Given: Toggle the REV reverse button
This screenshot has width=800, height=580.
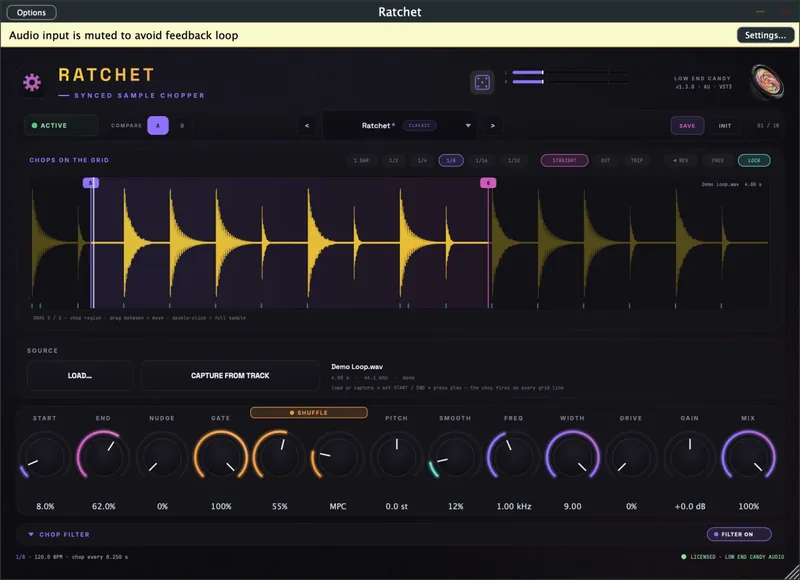Looking at the screenshot, I should [x=680, y=160].
